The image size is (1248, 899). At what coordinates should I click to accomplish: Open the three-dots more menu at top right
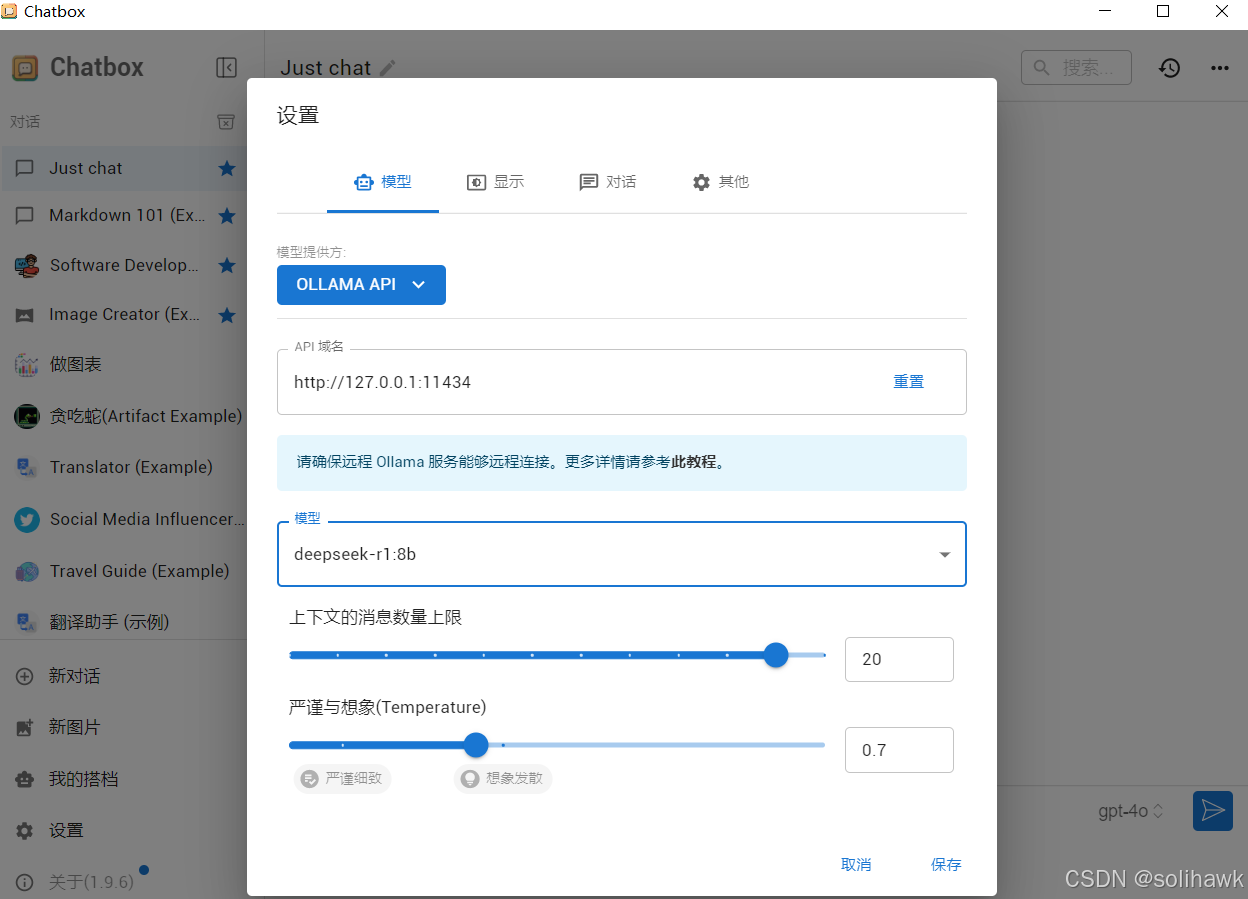point(1219,68)
